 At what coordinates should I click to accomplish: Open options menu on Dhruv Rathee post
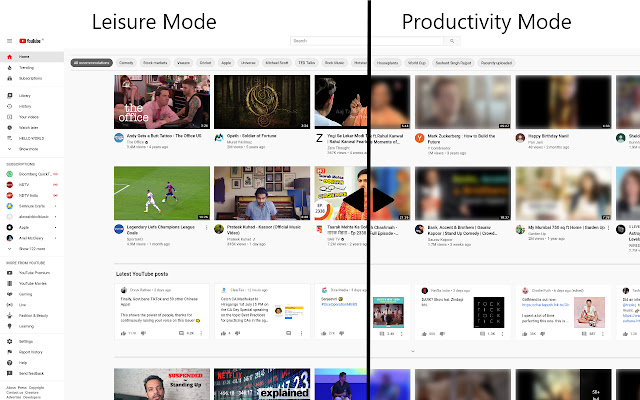pos(201,333)
